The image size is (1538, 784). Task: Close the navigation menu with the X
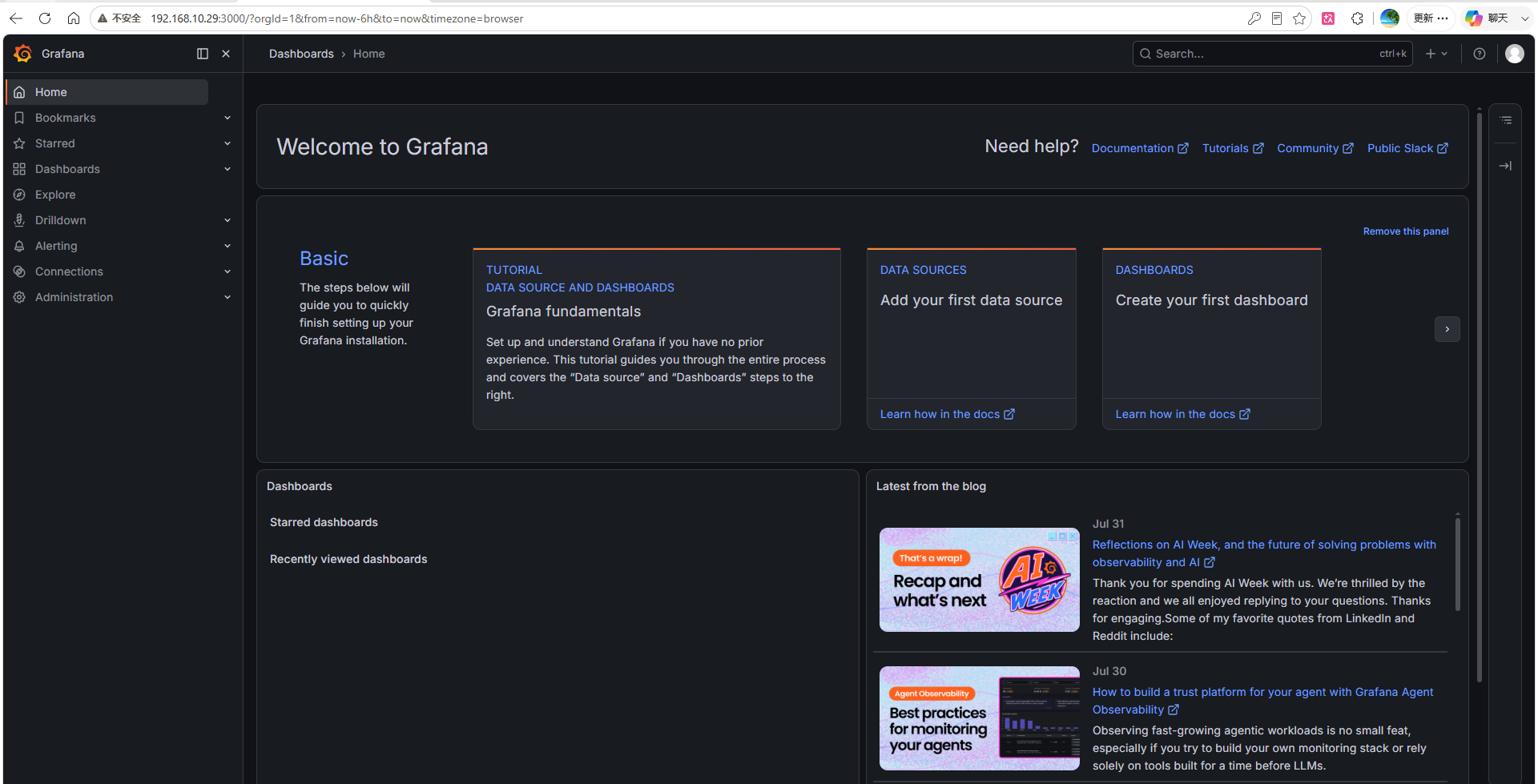coord(226,54)
